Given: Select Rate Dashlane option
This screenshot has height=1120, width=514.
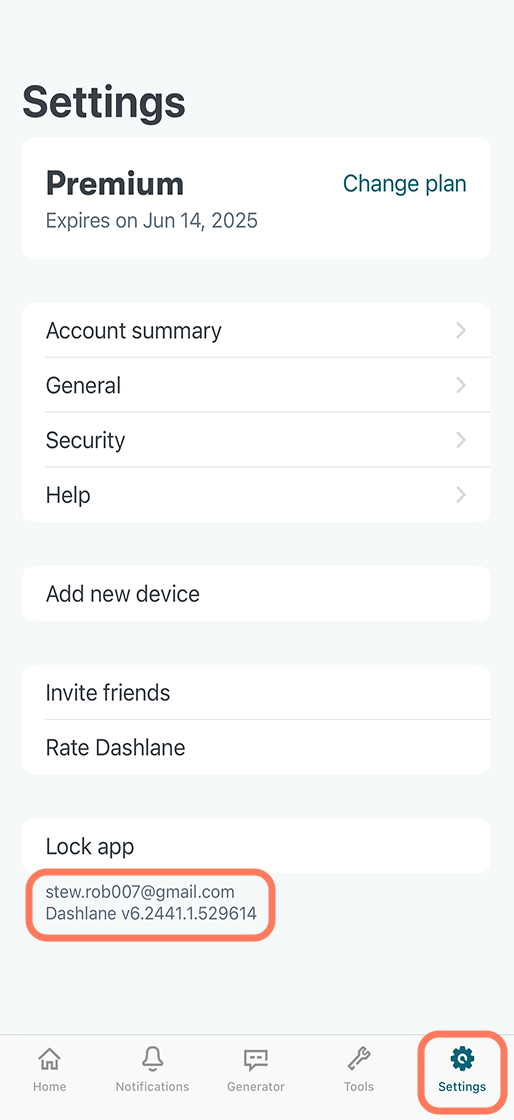Looking at the screenshot, I should [256, 747].
